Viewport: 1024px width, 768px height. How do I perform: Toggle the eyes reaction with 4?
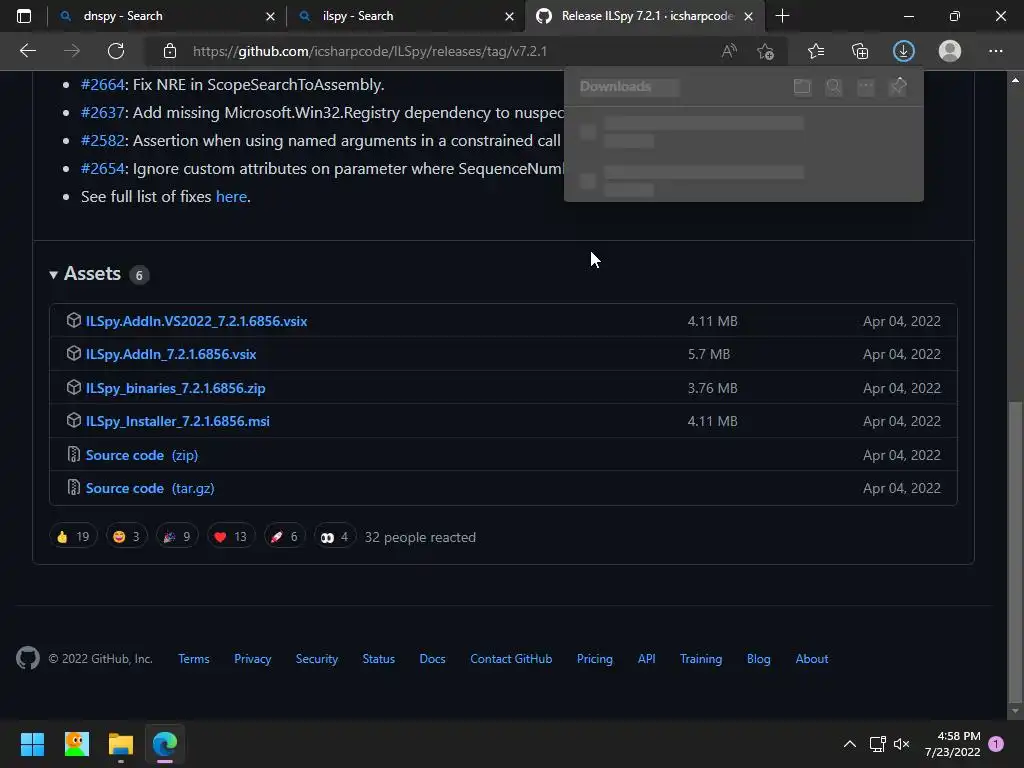334,537
